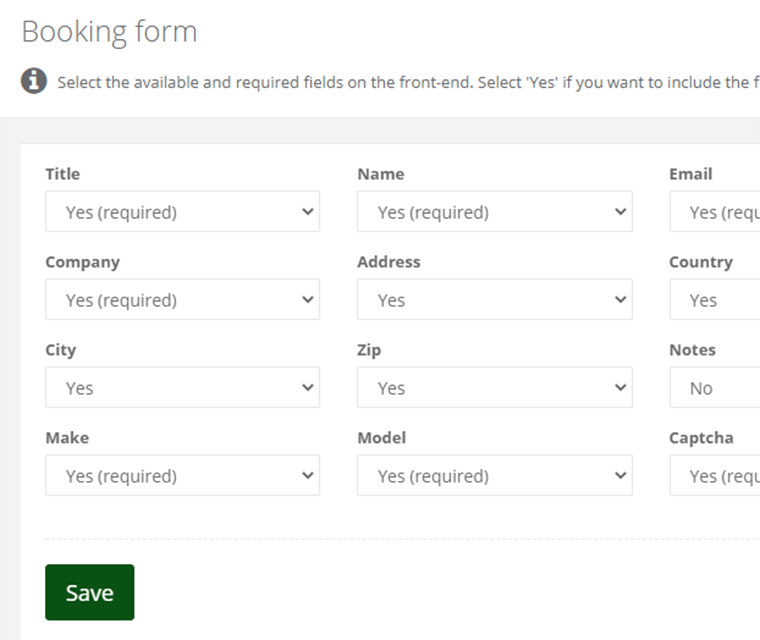Click the Zip field label
The width and height of the screenshot is (760, 640).
pos(369,350)
